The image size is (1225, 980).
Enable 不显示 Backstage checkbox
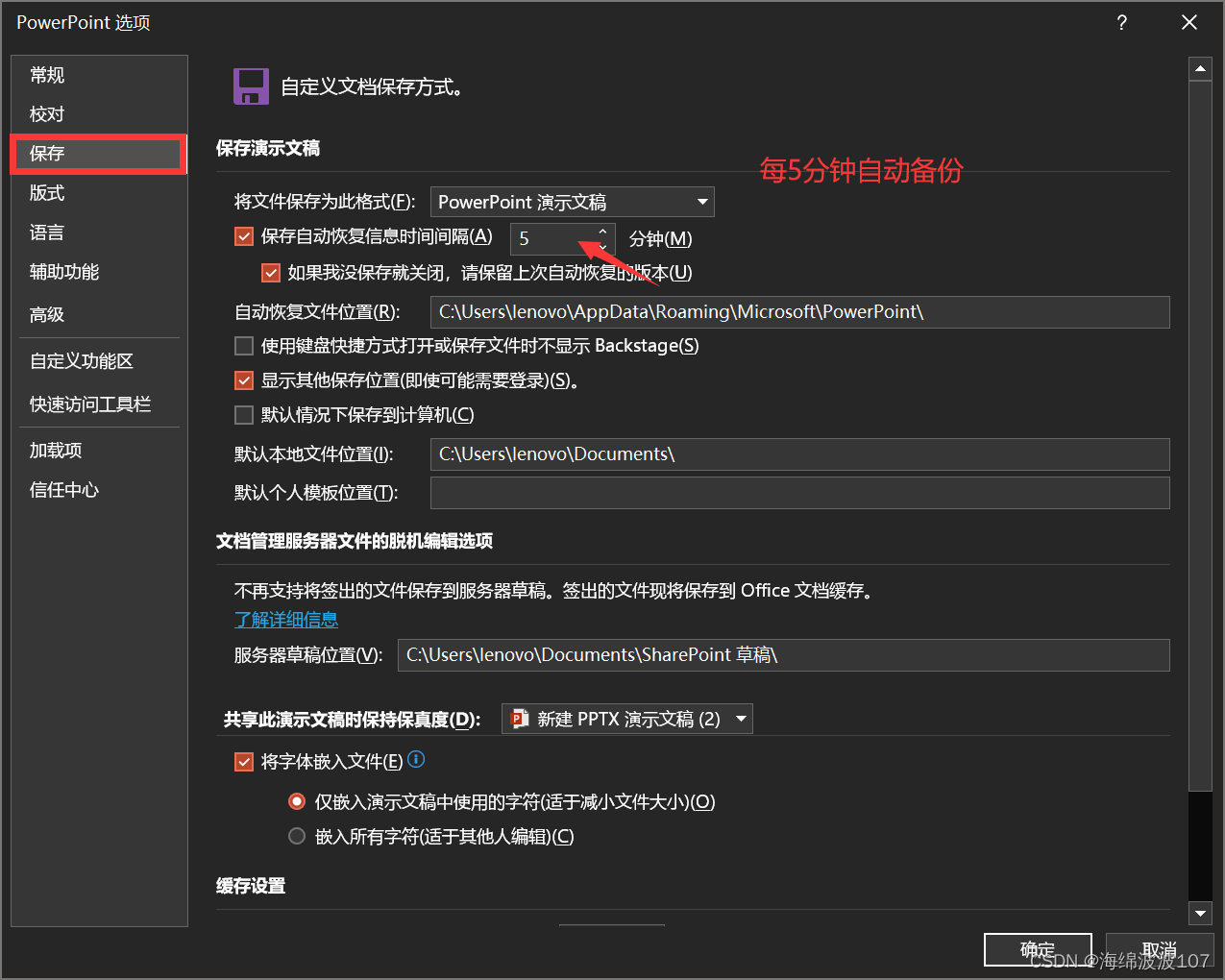(x=244, y=346)
